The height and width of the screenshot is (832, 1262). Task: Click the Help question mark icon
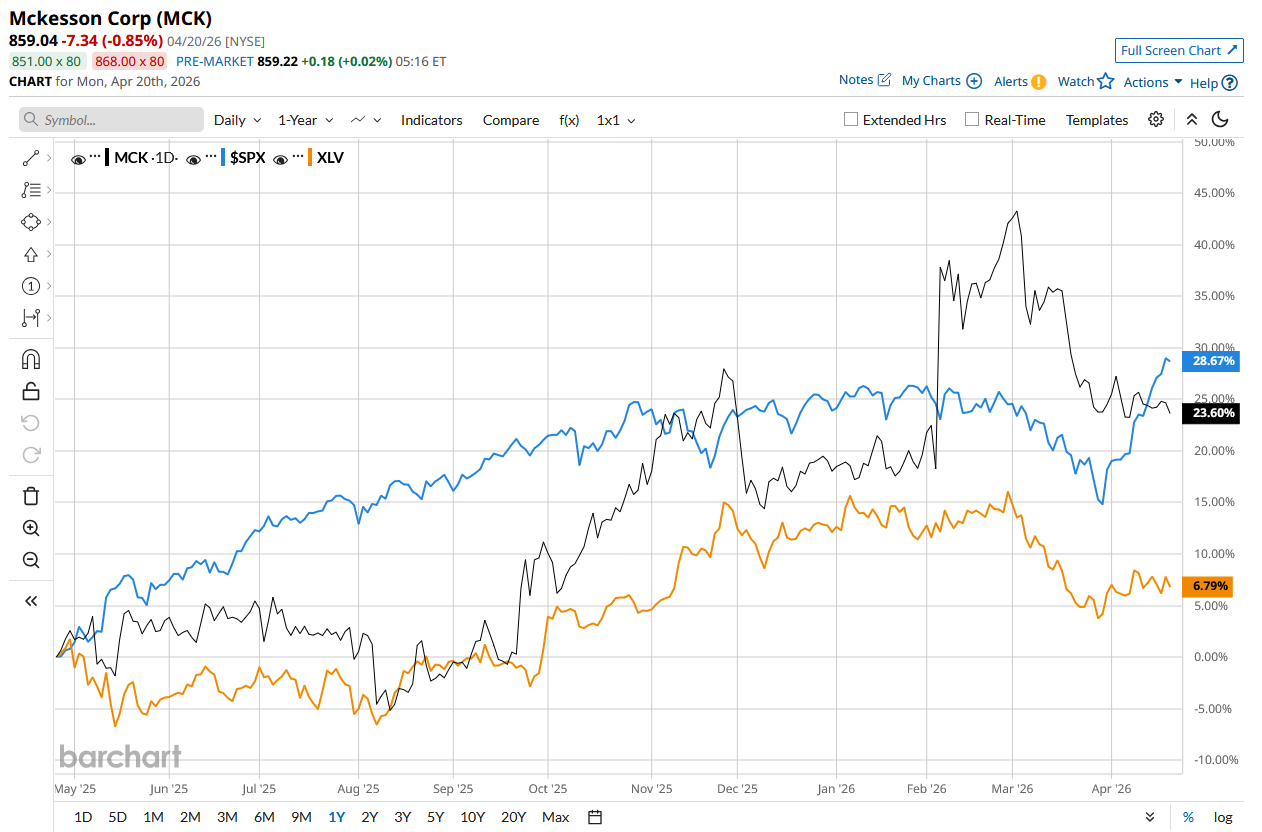pyautogui.click(x=1230, y=83)
